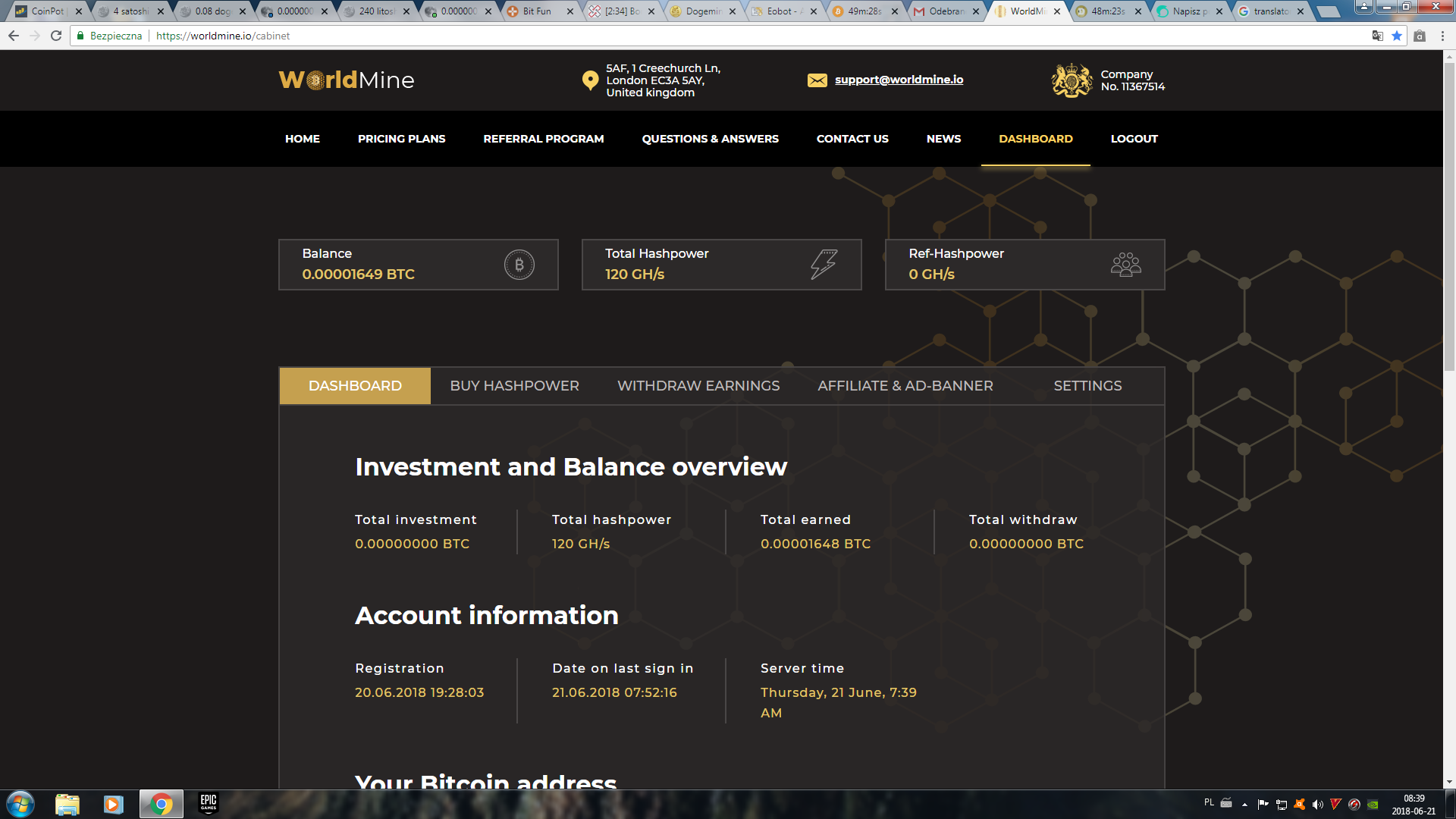Click the yellow envelope email icon
Viewport: 1456px width, 819px height.
[817, 80]
